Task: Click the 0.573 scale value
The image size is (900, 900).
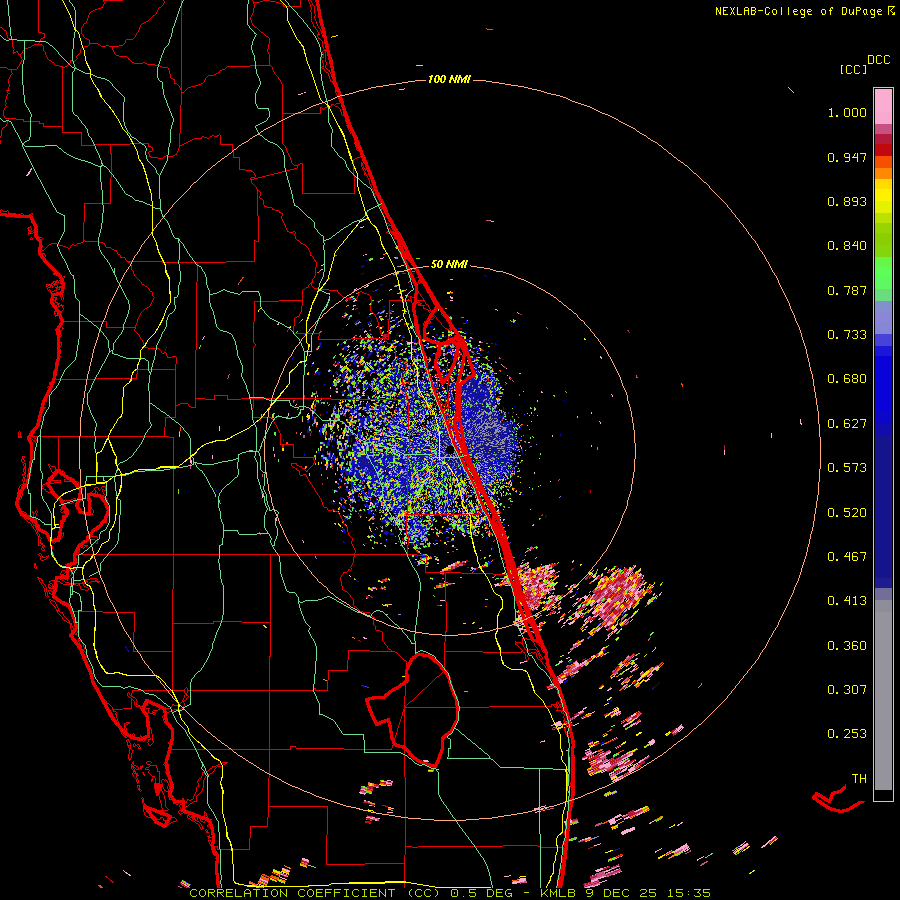Action: [x=847, y=468]
